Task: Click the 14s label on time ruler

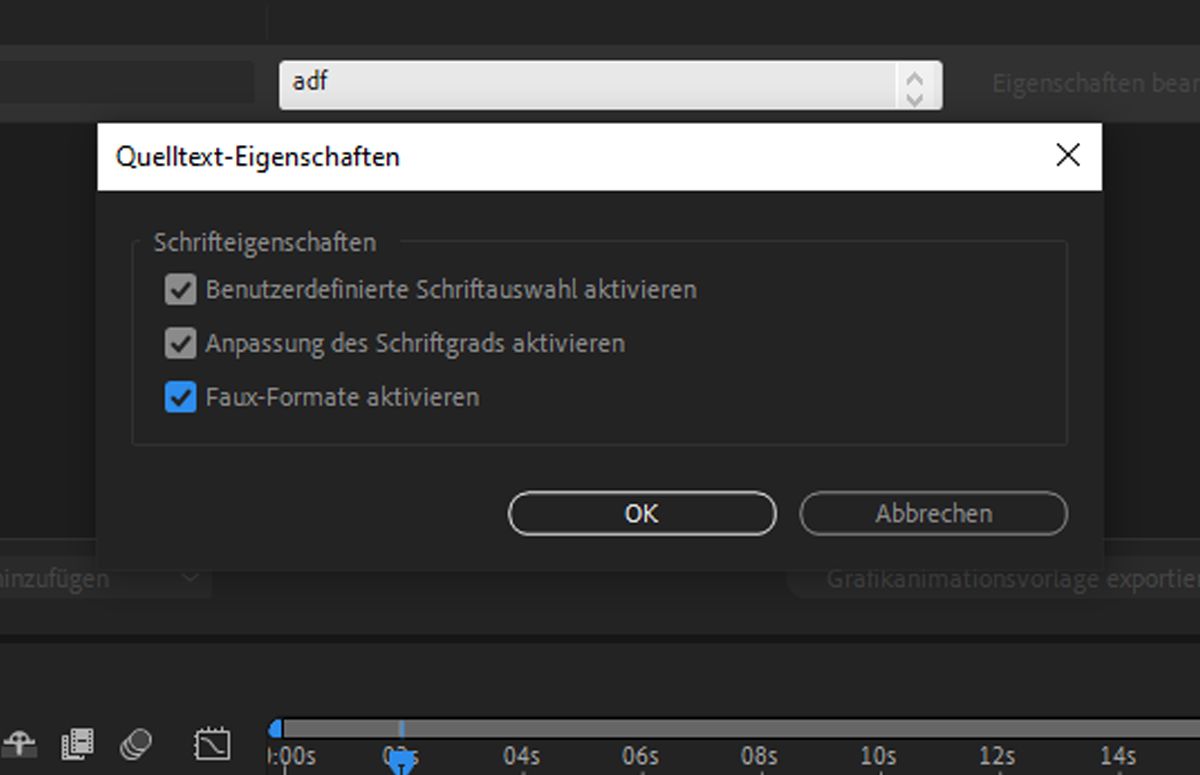Action: [x=1117, y=757]
